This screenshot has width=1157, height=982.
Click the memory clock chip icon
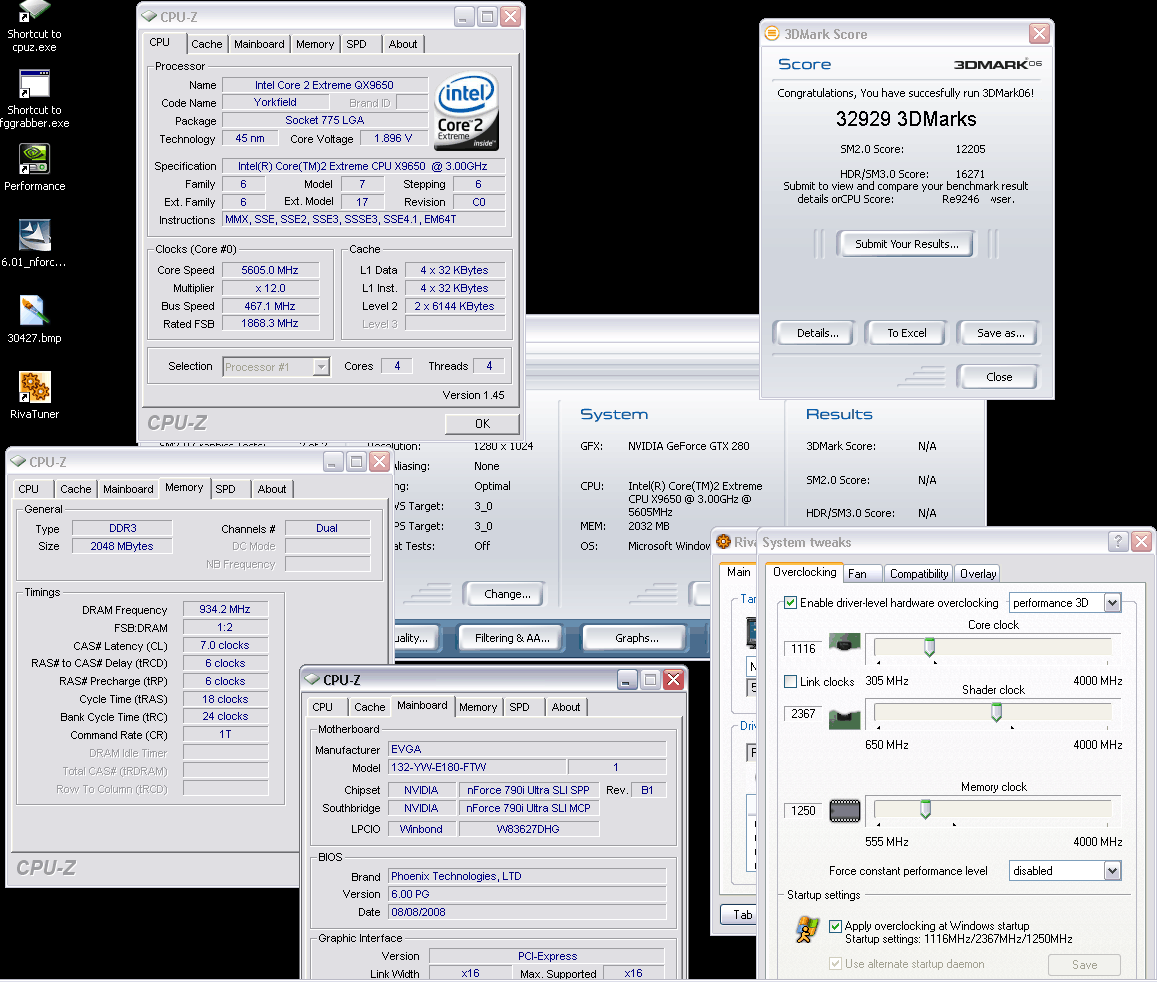pyautogui.click(x=845, y=810)
